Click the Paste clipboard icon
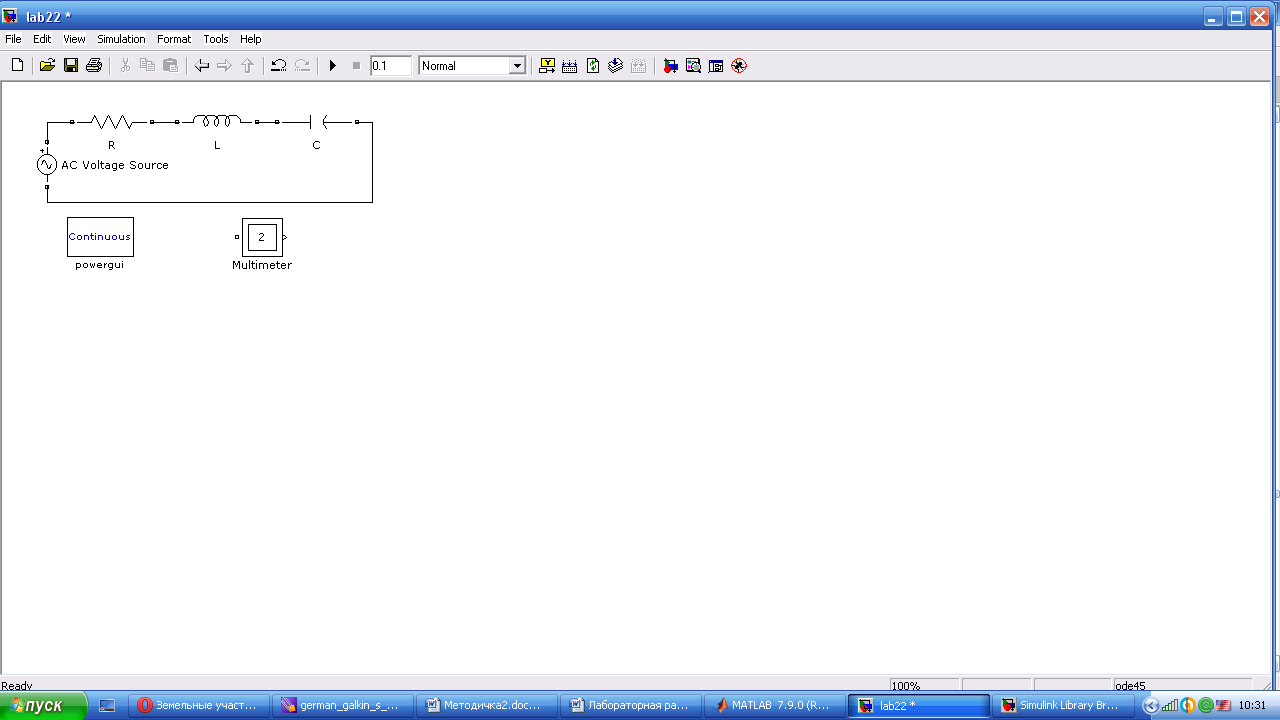Screen dimensions: 1280x720 [170, 66]
